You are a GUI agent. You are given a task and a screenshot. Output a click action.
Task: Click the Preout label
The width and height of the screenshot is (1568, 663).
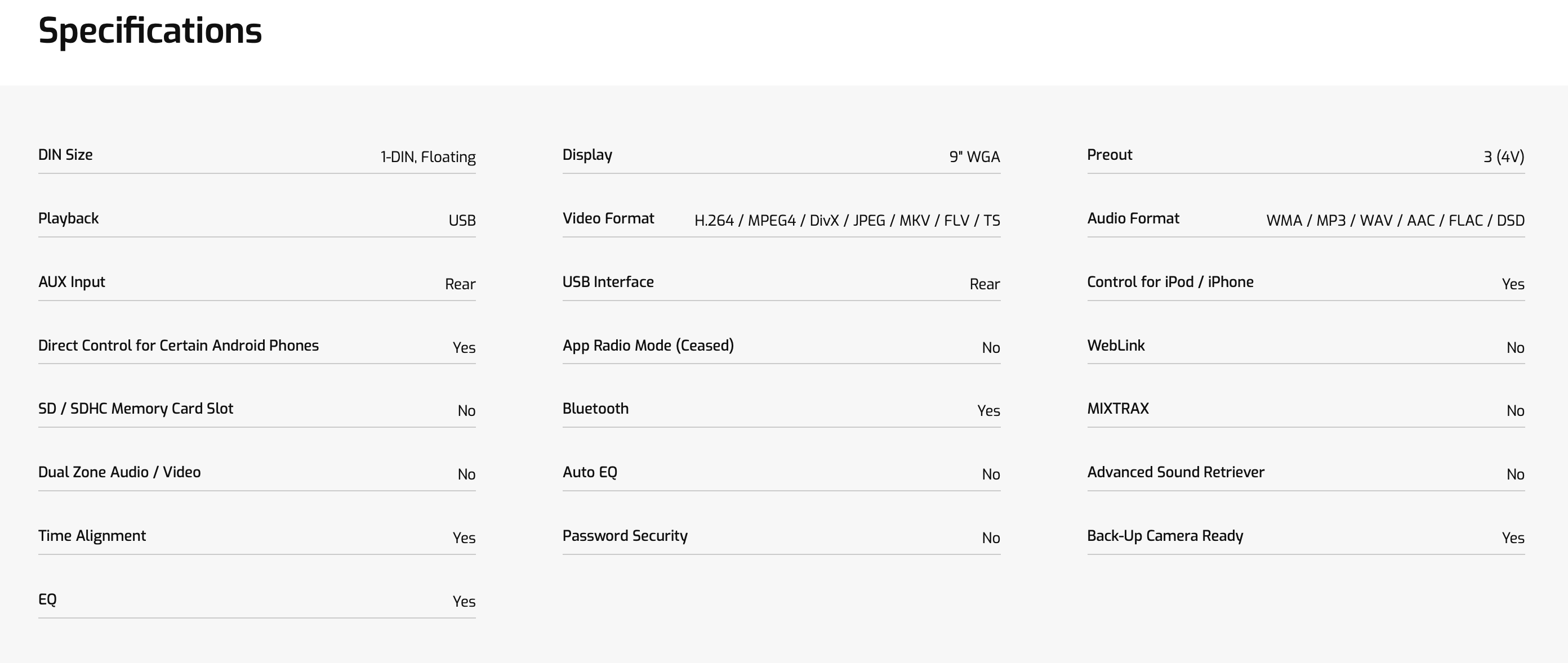click(x=1109, y=155)
